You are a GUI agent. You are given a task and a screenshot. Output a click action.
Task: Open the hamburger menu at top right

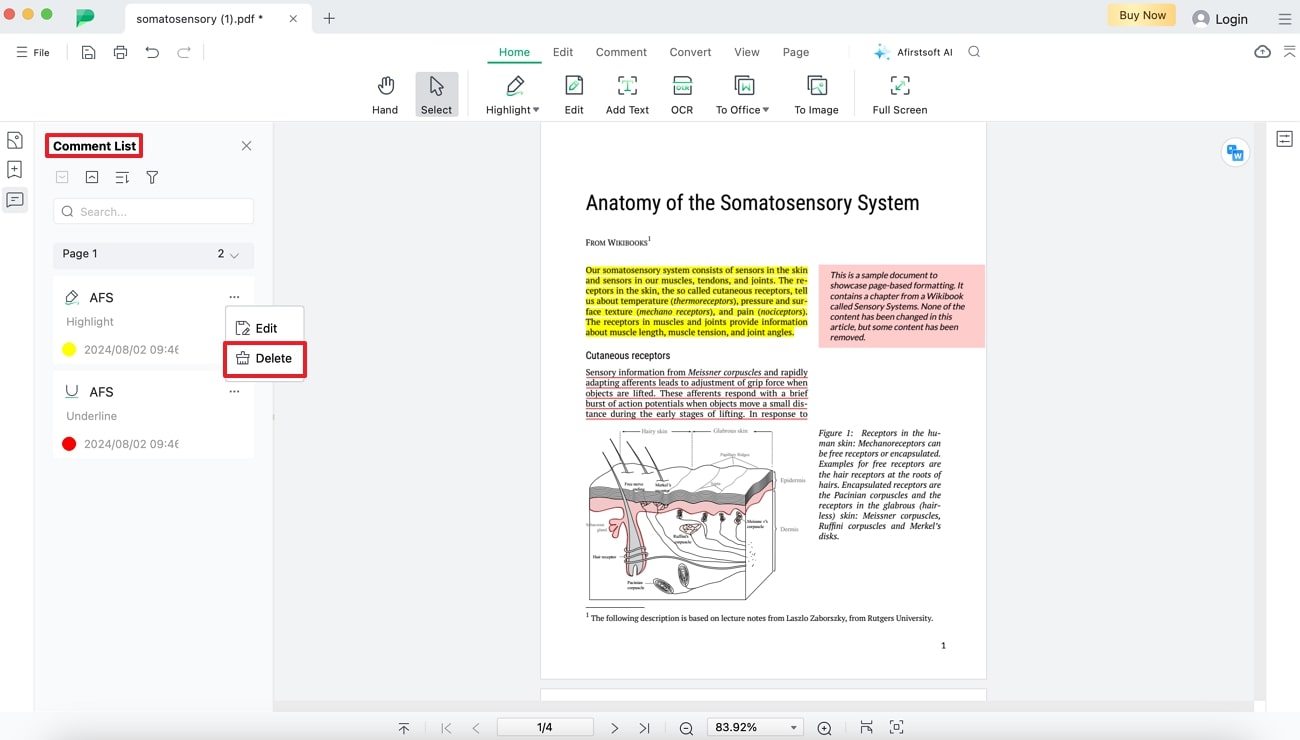coord(1285,19)
